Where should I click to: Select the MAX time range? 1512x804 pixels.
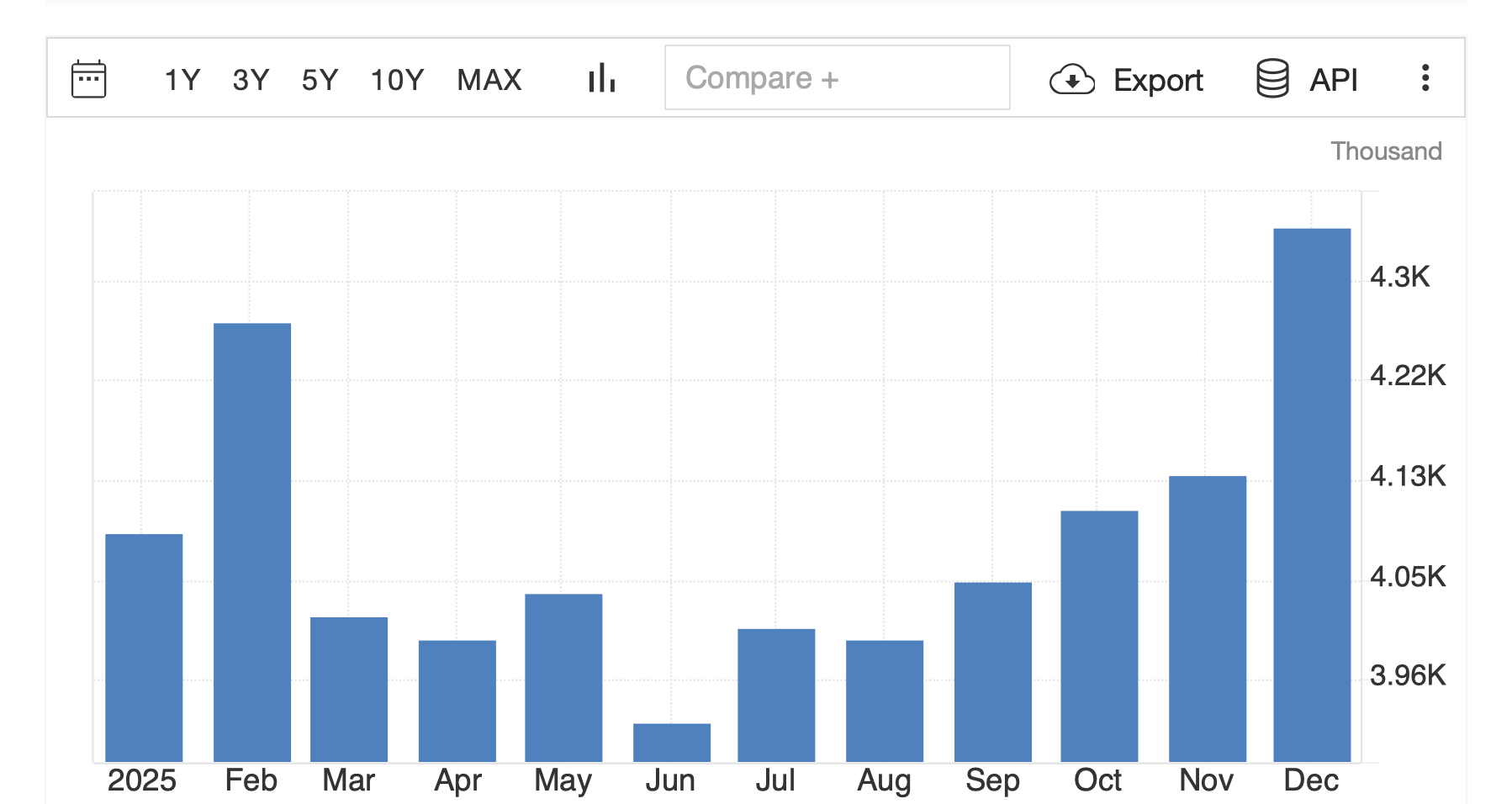tap(489, 80)
